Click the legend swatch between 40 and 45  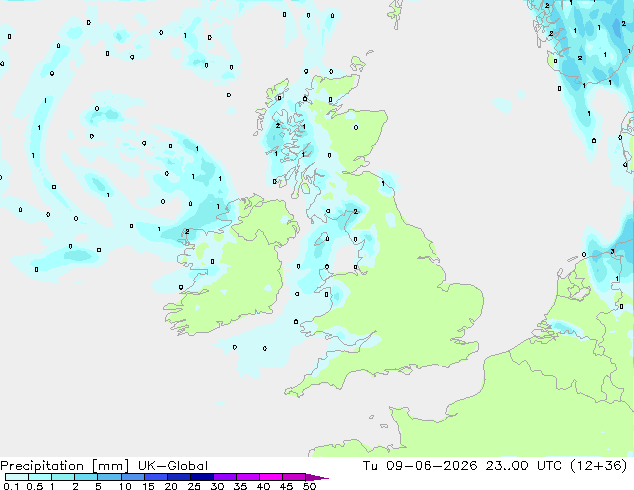(x=271, y=477)
